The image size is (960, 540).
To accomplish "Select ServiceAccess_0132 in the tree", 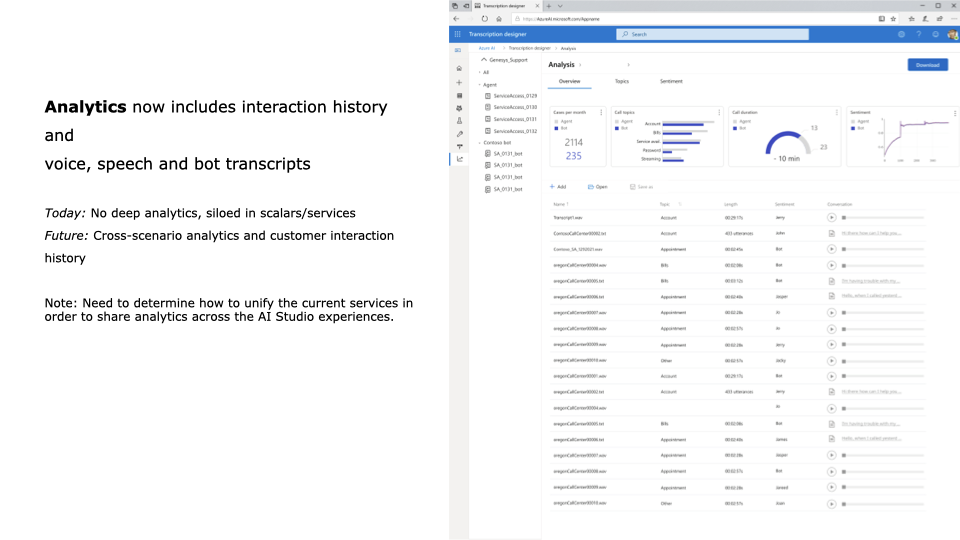I will [511, 131].
